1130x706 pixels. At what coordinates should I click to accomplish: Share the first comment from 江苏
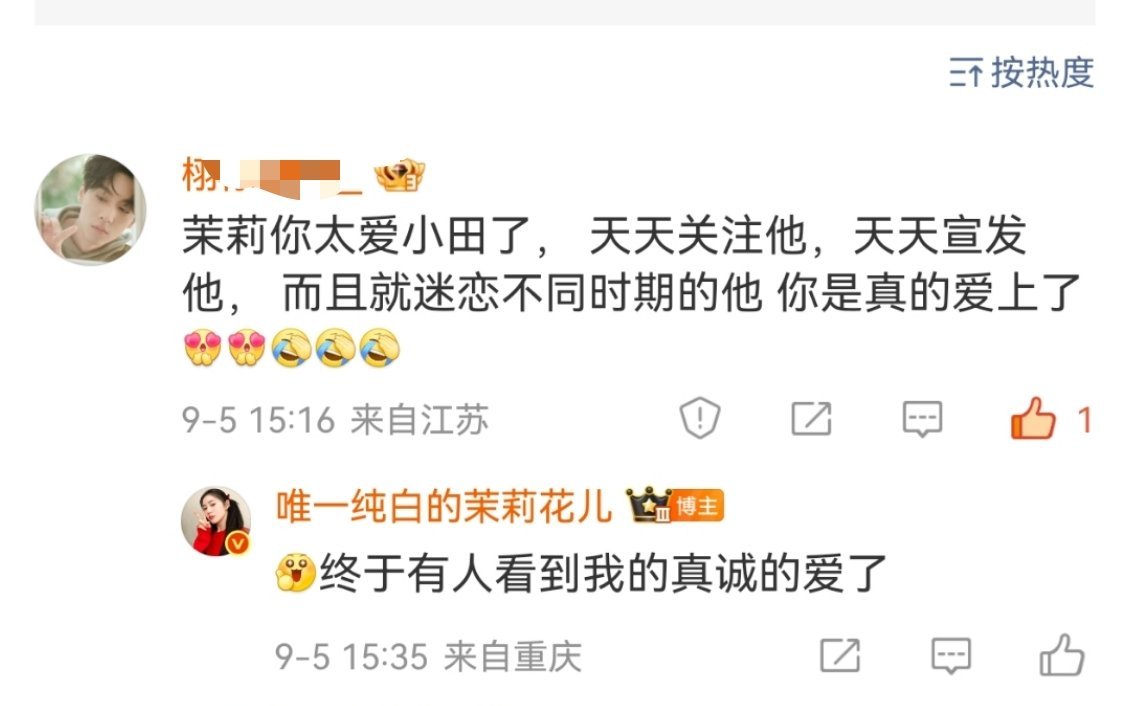coord(811,419)
